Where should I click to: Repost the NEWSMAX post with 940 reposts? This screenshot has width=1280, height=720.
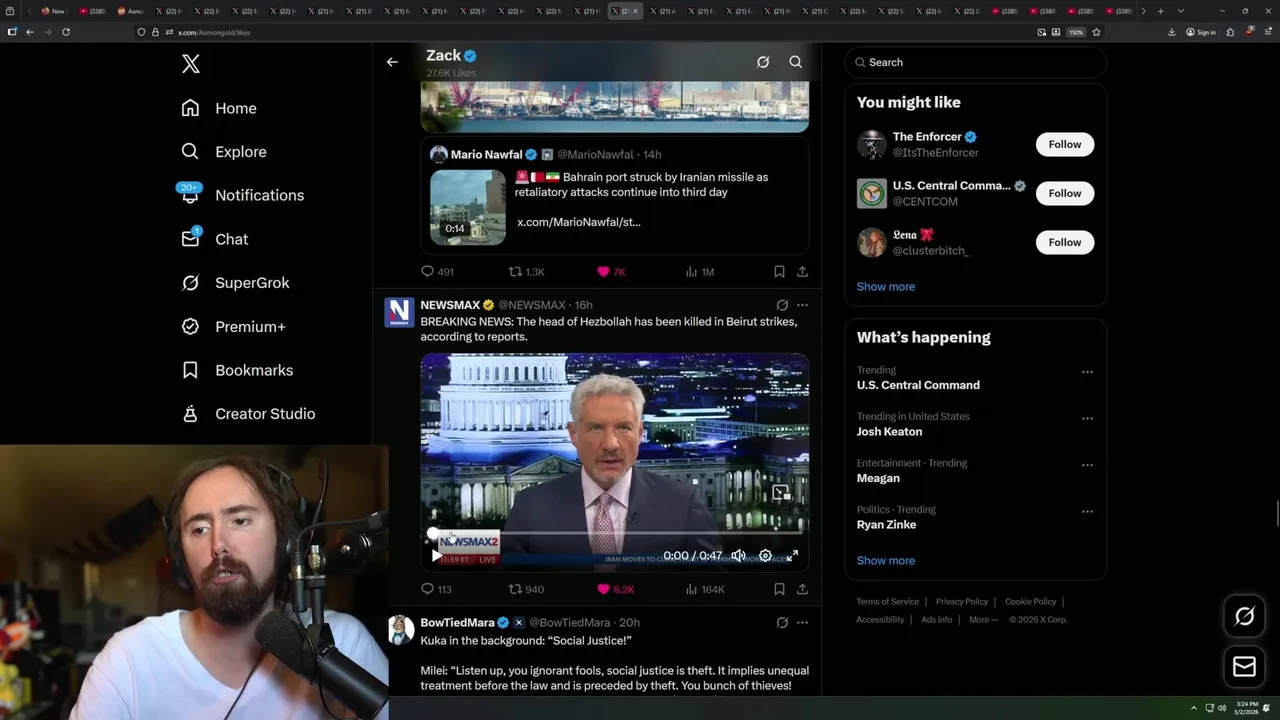(x=526, y=589)
